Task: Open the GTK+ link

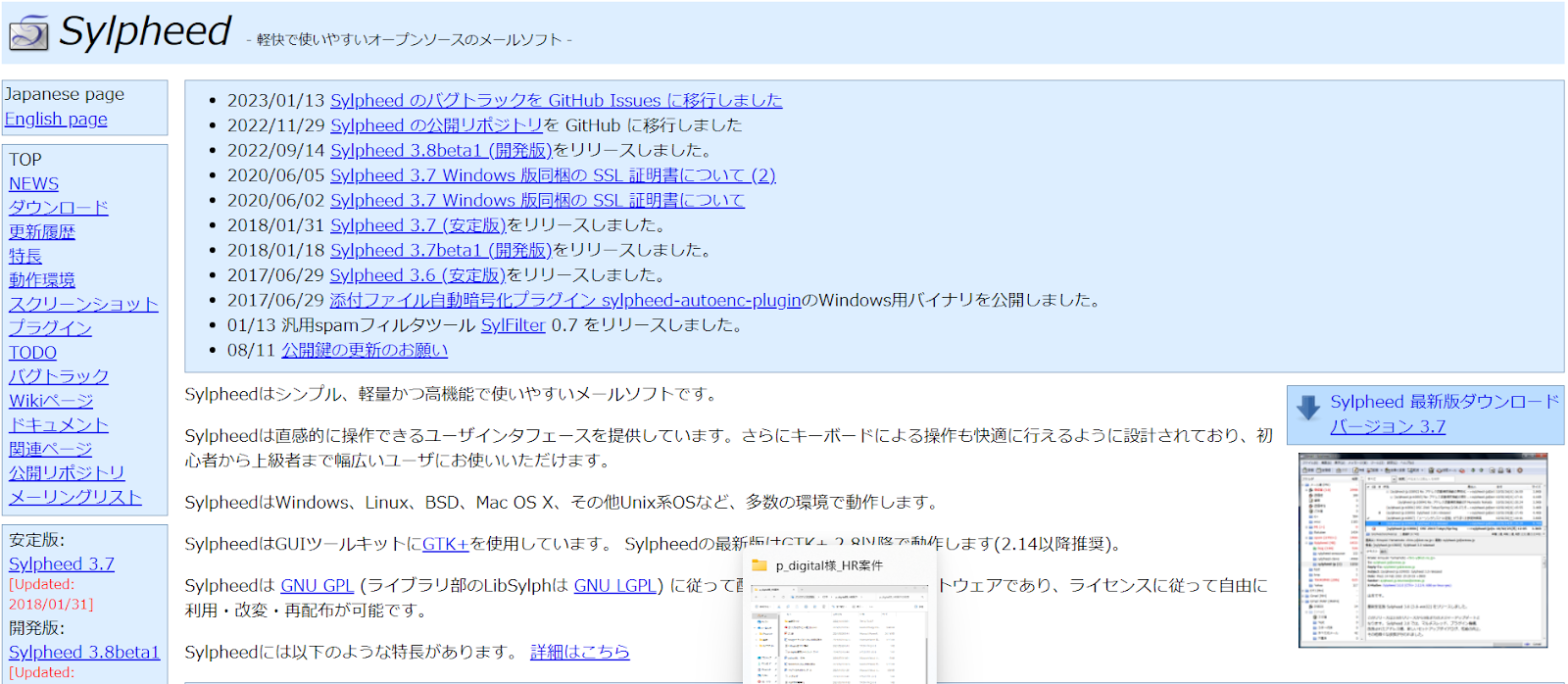Action: pos(445,543)
